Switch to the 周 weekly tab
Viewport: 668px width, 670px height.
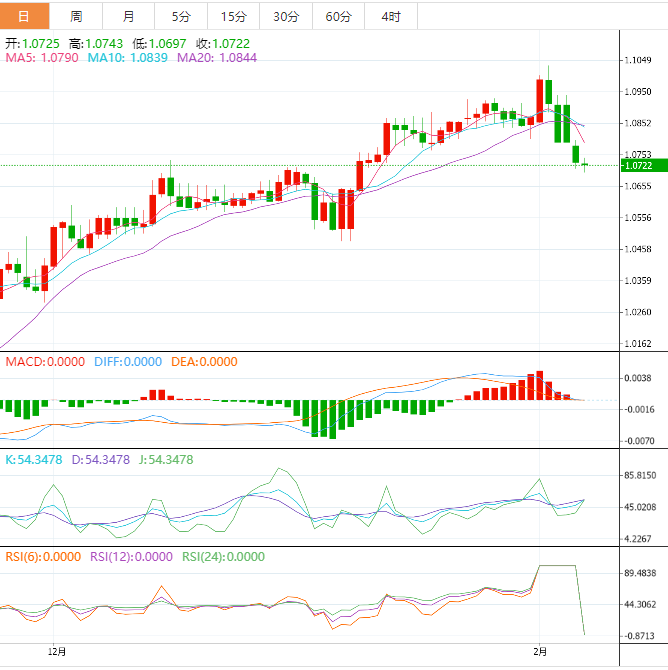(78, 16)
